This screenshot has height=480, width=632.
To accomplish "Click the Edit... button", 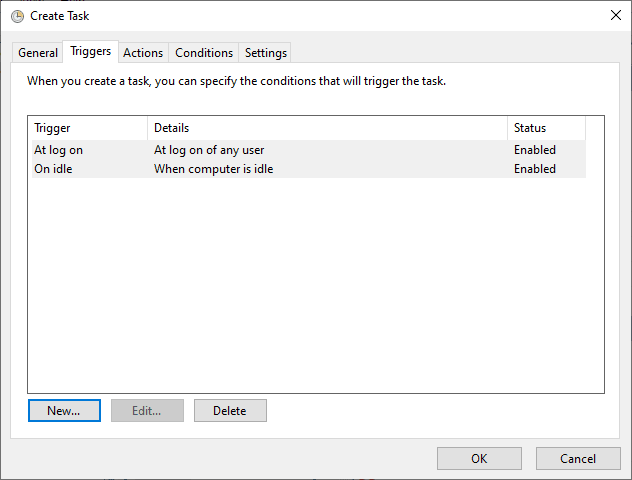I will coord(147,410).
